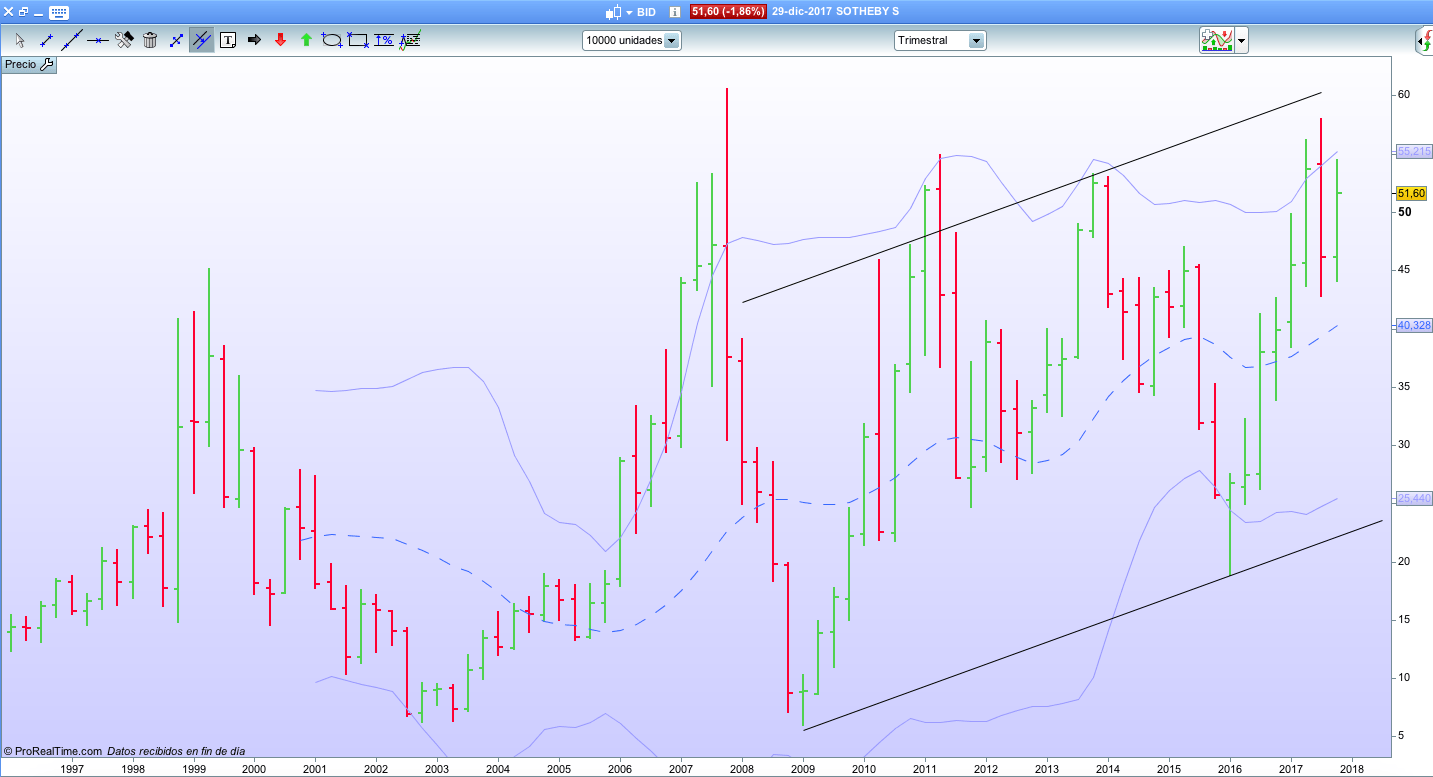Select the horizontal line tool

point(97,40)
